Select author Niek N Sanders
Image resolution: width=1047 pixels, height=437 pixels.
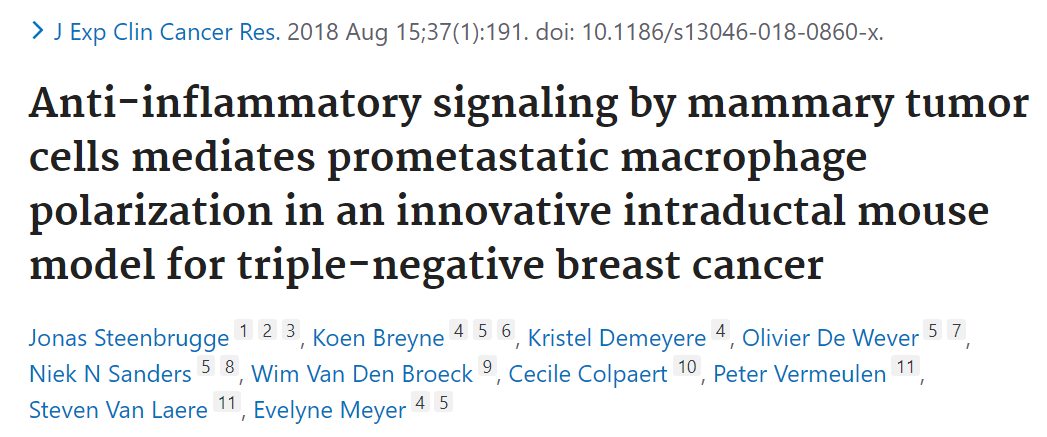coord(110,374)
